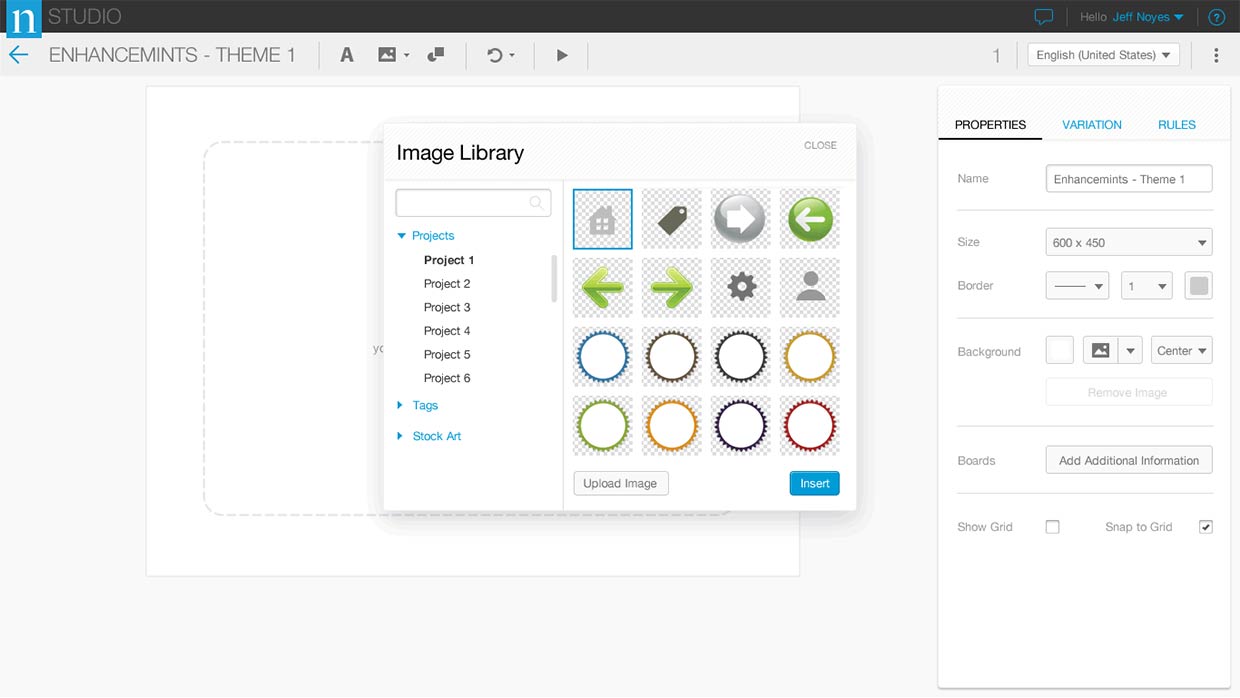Select the green round left arrow image

810,219
